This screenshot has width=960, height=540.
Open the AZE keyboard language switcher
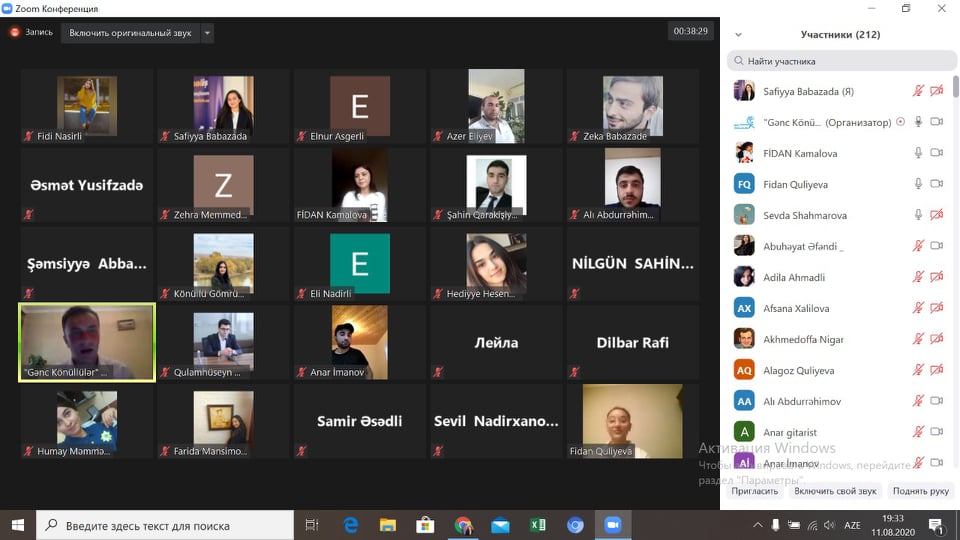854,525
